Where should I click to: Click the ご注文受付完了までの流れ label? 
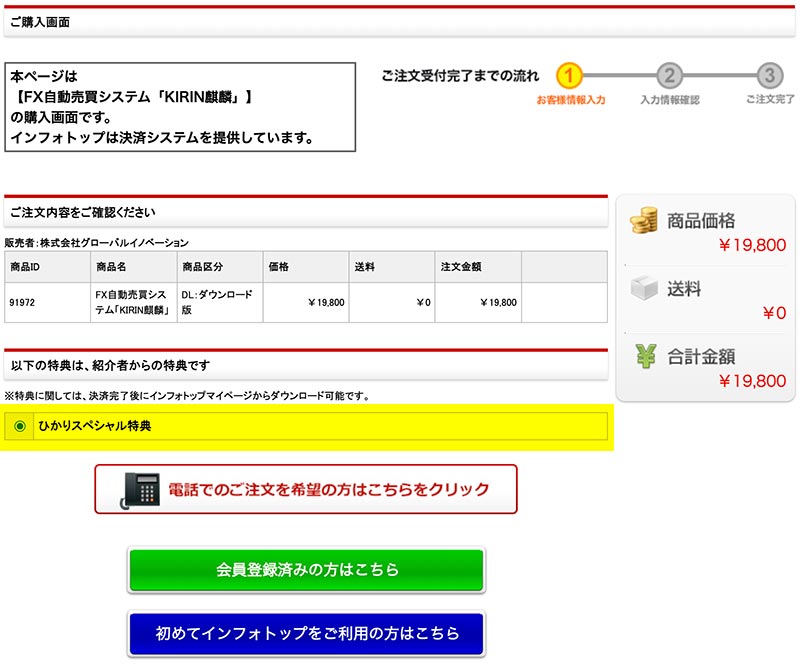(460, 76)
